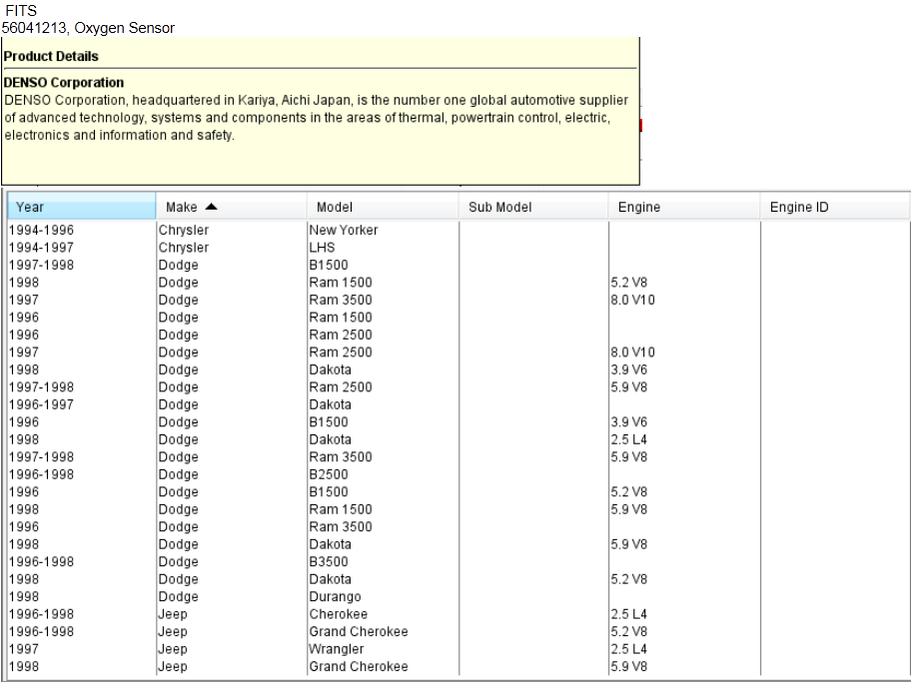Click the sort arrow in Make header
Screen dimensions: 916x693
(x=211, y=207)
